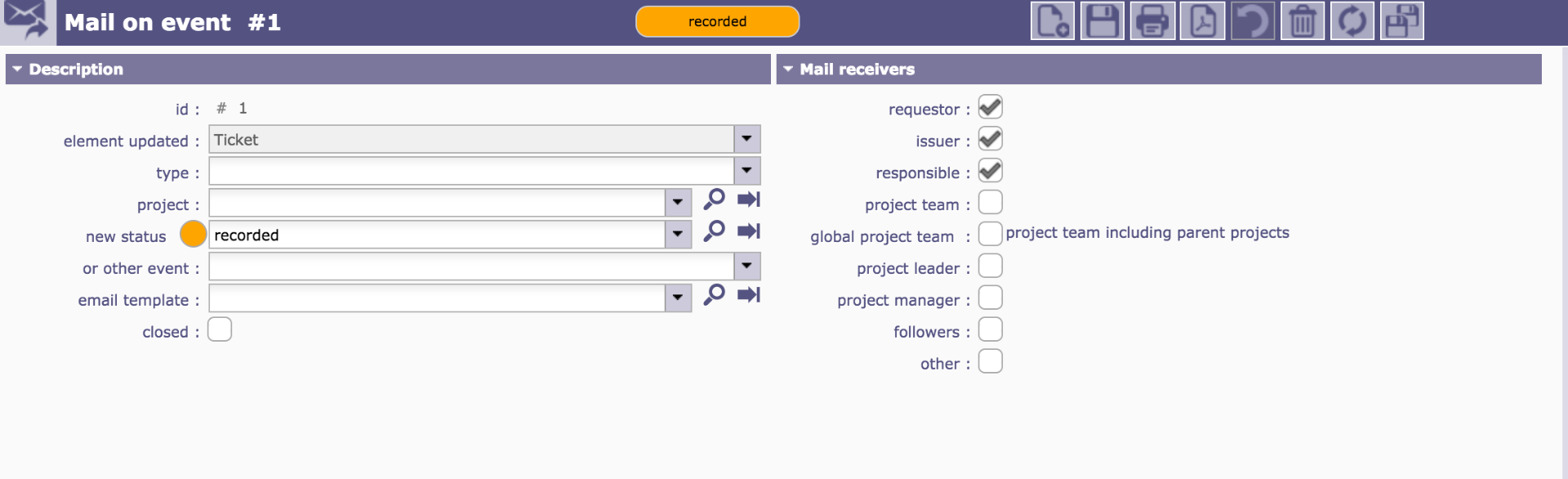Refresh the record display
The width and height of the screenshot is (1568, 479).
pyautogui.click(x=1352, y=21)
